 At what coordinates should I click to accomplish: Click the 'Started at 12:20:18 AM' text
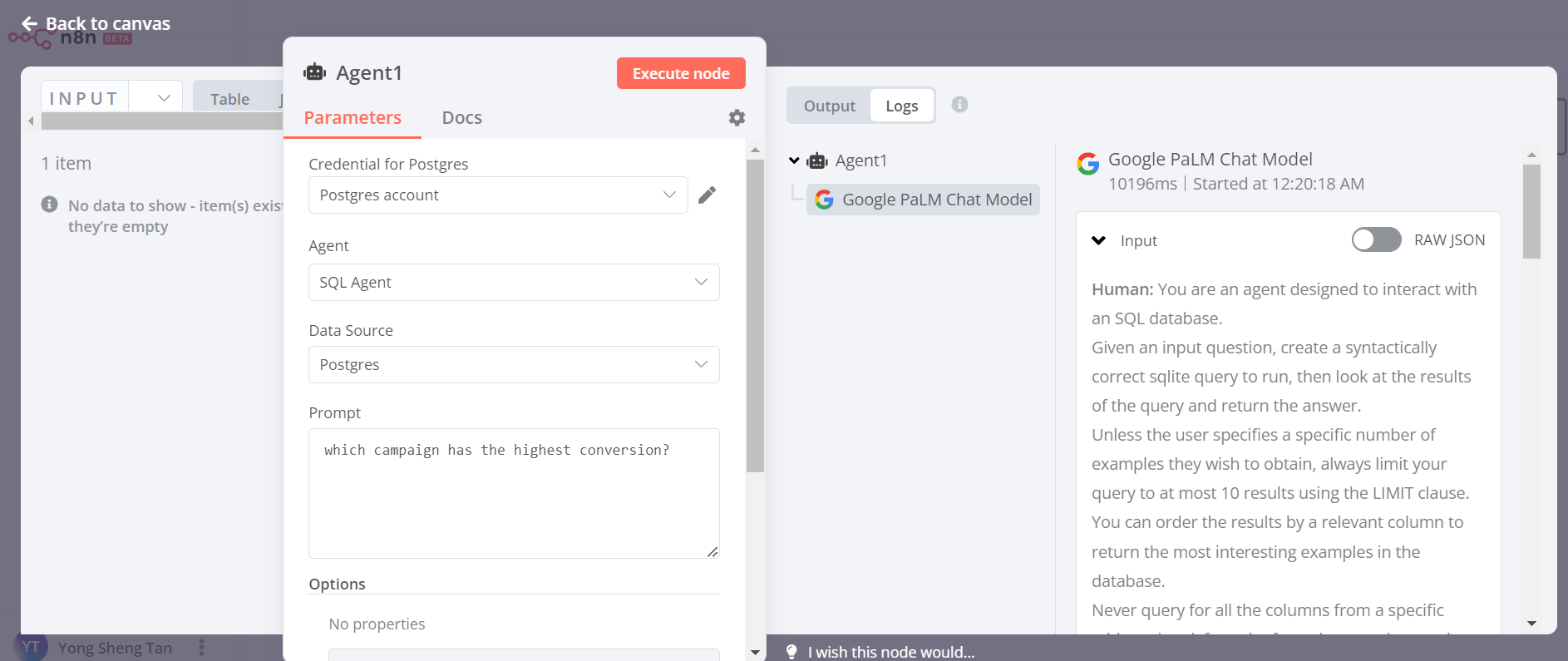coord(1278,184)
